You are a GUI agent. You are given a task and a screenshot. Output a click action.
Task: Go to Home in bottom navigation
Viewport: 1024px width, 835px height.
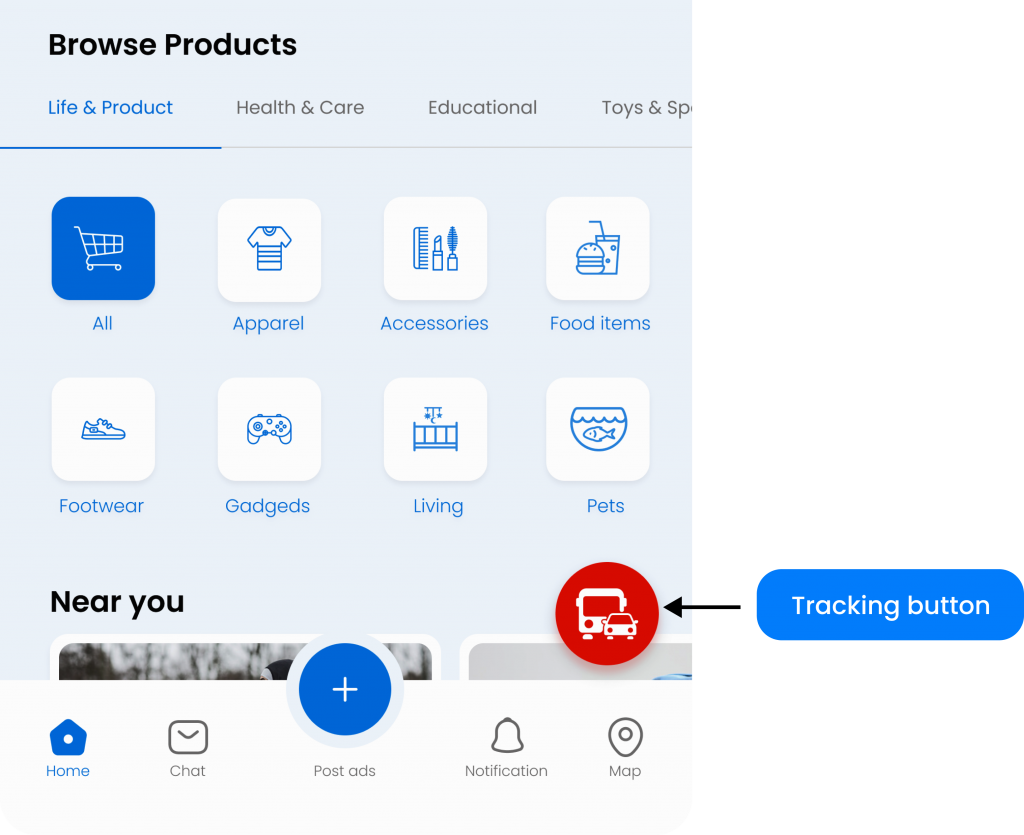coord(68,749)
